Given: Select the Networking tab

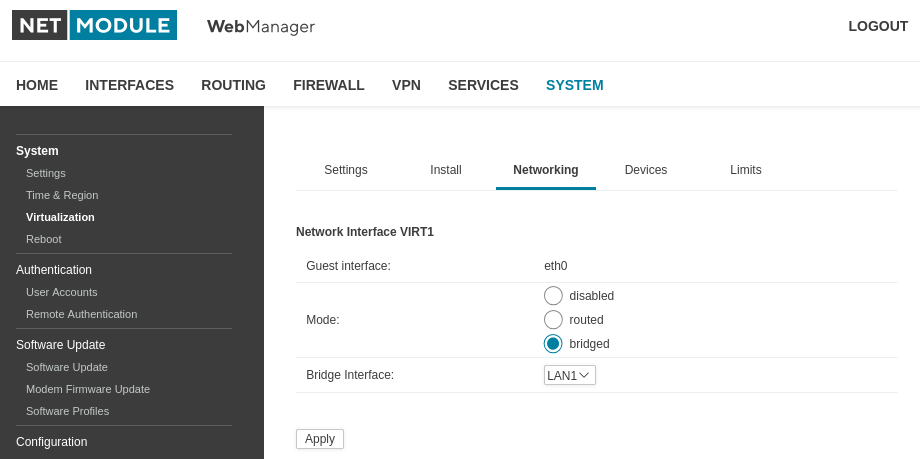Looking at the screenshot, I should (546, 170).
